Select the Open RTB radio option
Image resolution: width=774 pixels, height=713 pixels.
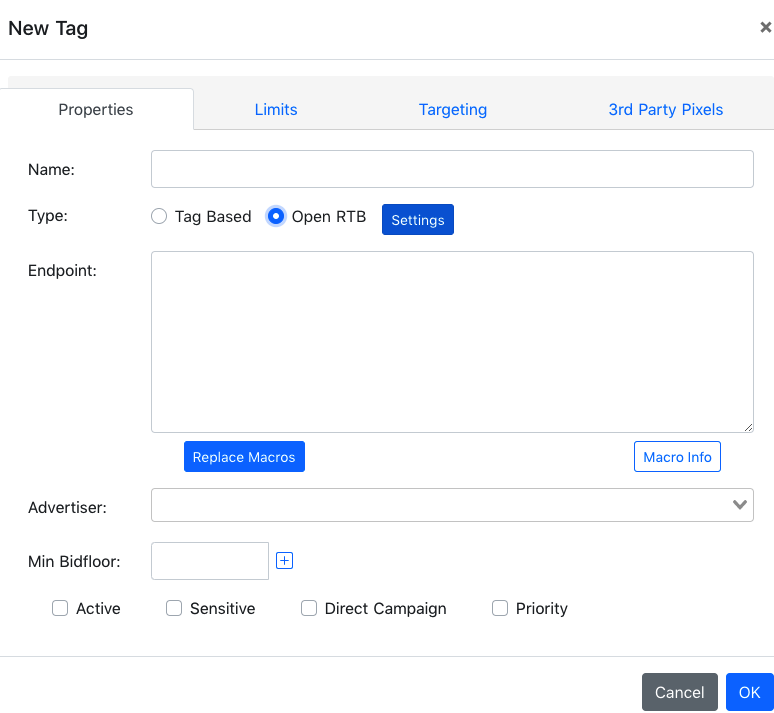tap(275, 216)
